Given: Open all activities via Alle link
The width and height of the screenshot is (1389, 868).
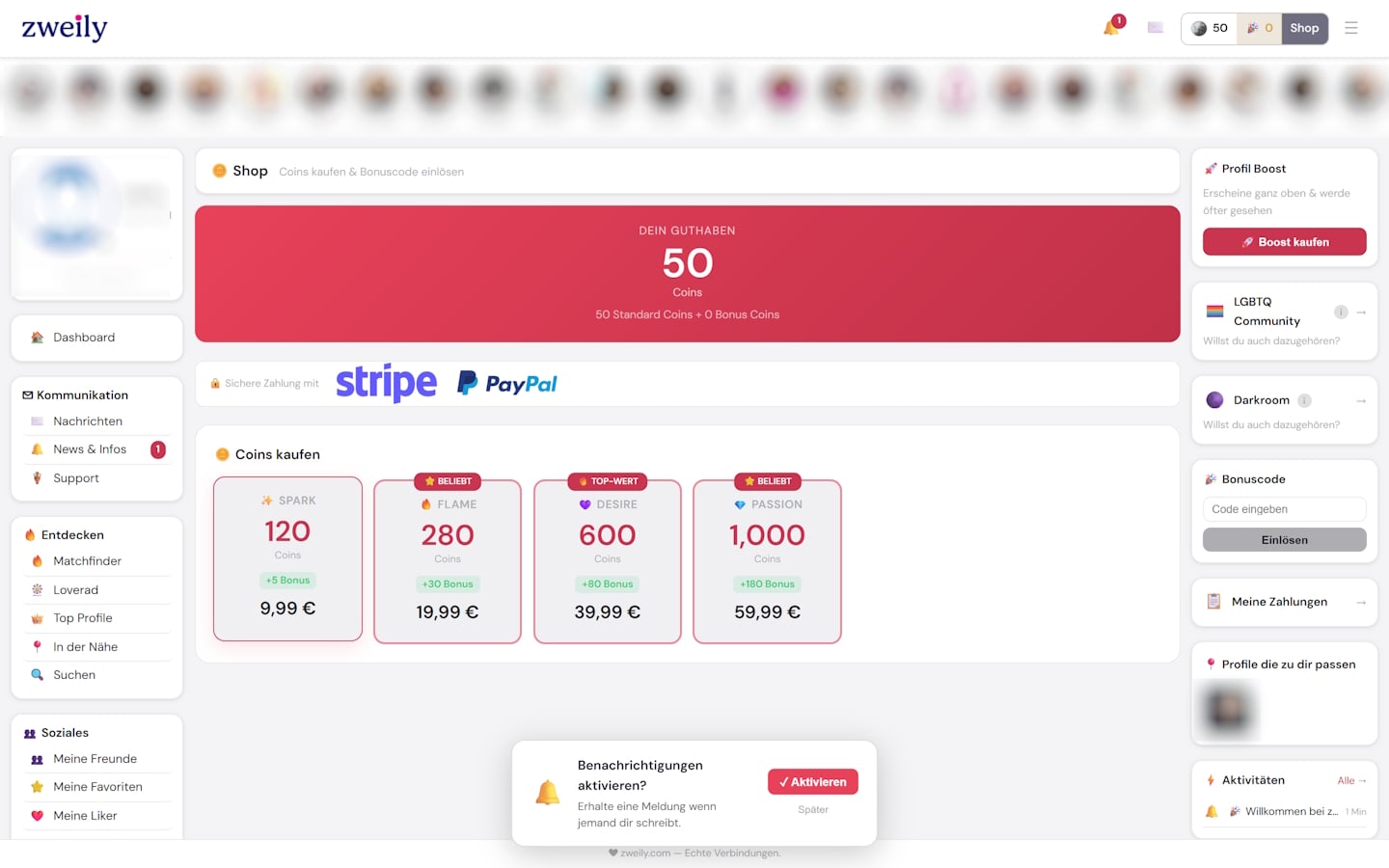Looking at the screenshot, I should 1351,780.
